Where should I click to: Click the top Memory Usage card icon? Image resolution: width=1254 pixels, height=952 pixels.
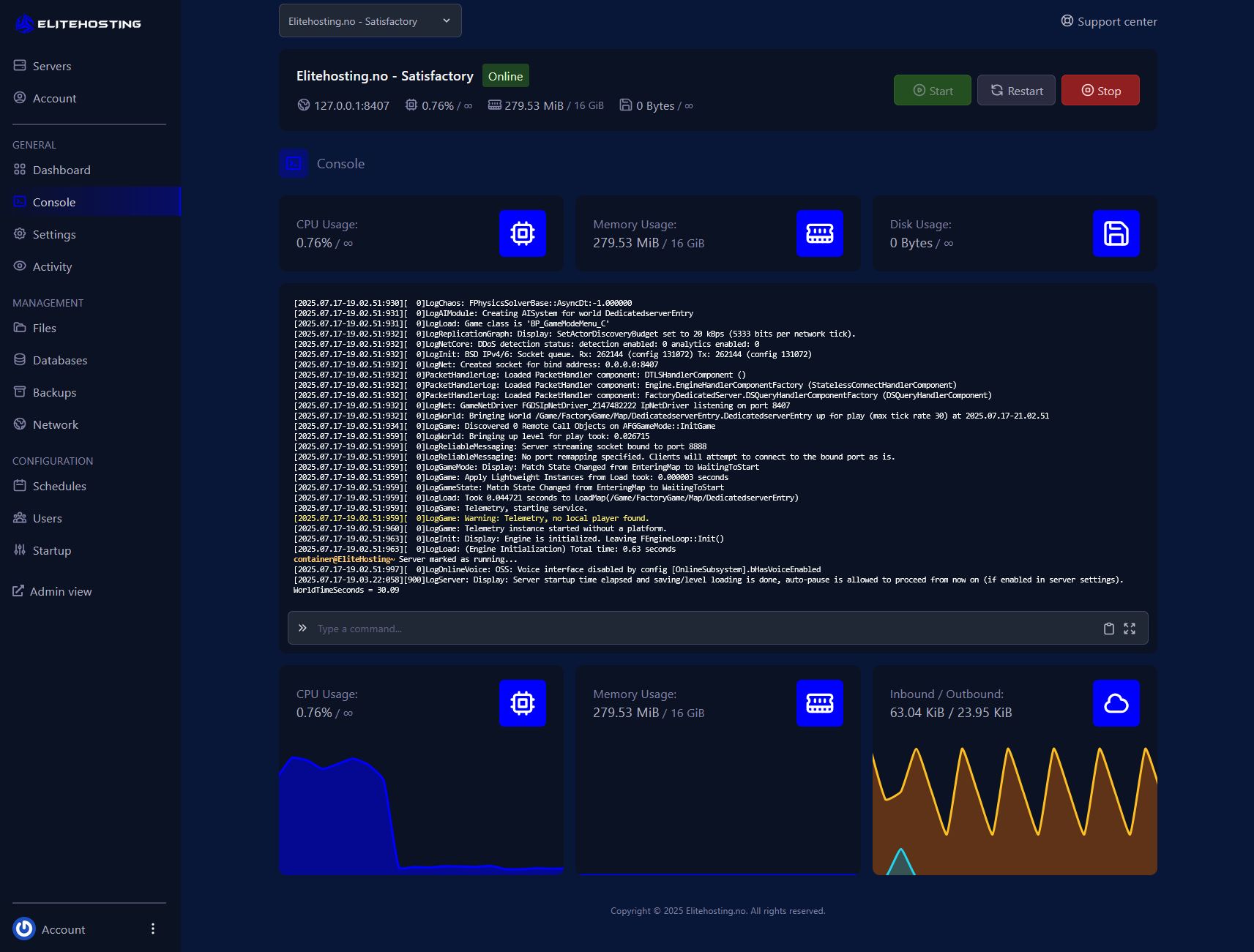[x=820, y=233]
